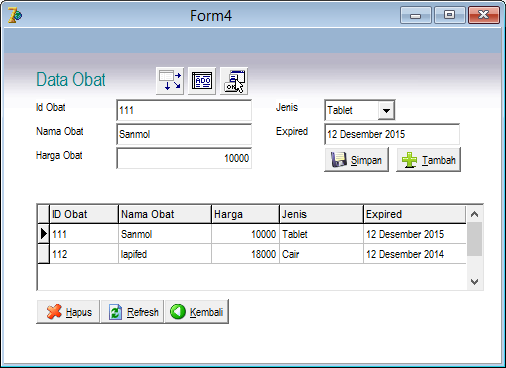Focus the Id Obat input field

(x=184, y=110)
